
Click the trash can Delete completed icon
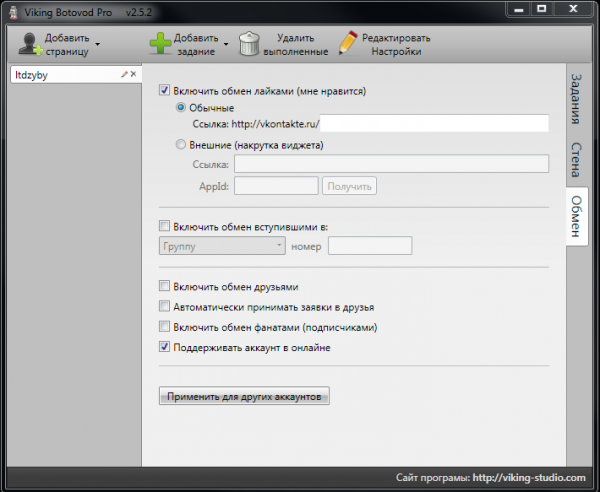pos(249,44)
